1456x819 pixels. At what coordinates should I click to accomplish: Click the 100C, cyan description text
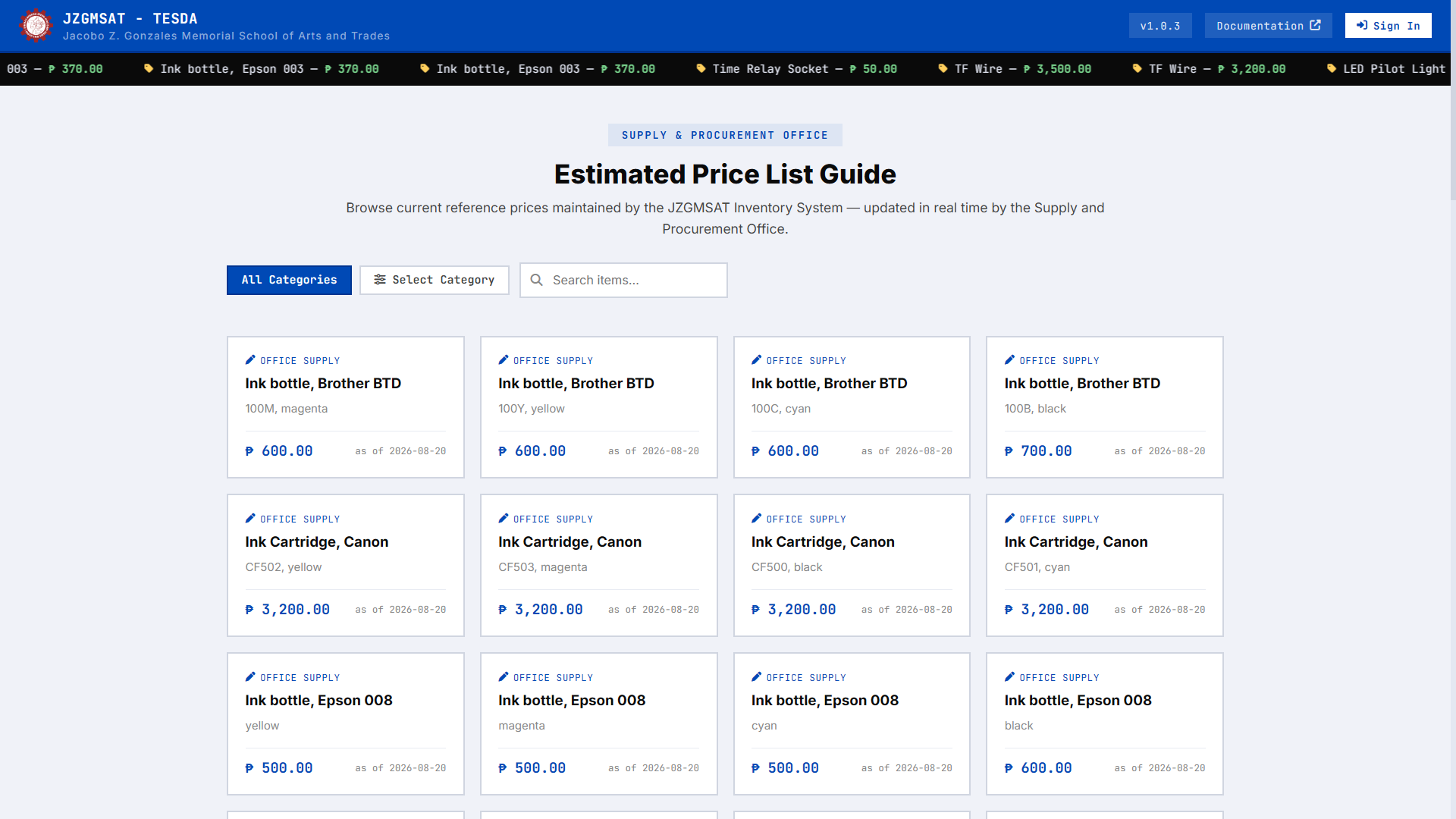coord(781,409)
